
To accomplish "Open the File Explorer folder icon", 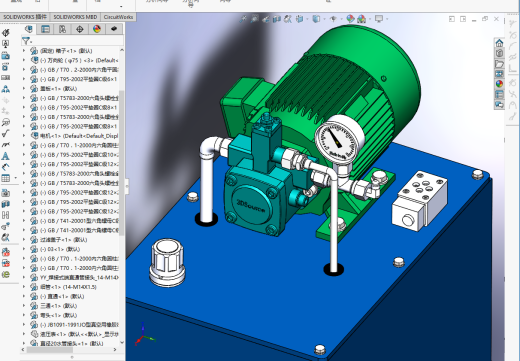I will click(x=499, y=64).
